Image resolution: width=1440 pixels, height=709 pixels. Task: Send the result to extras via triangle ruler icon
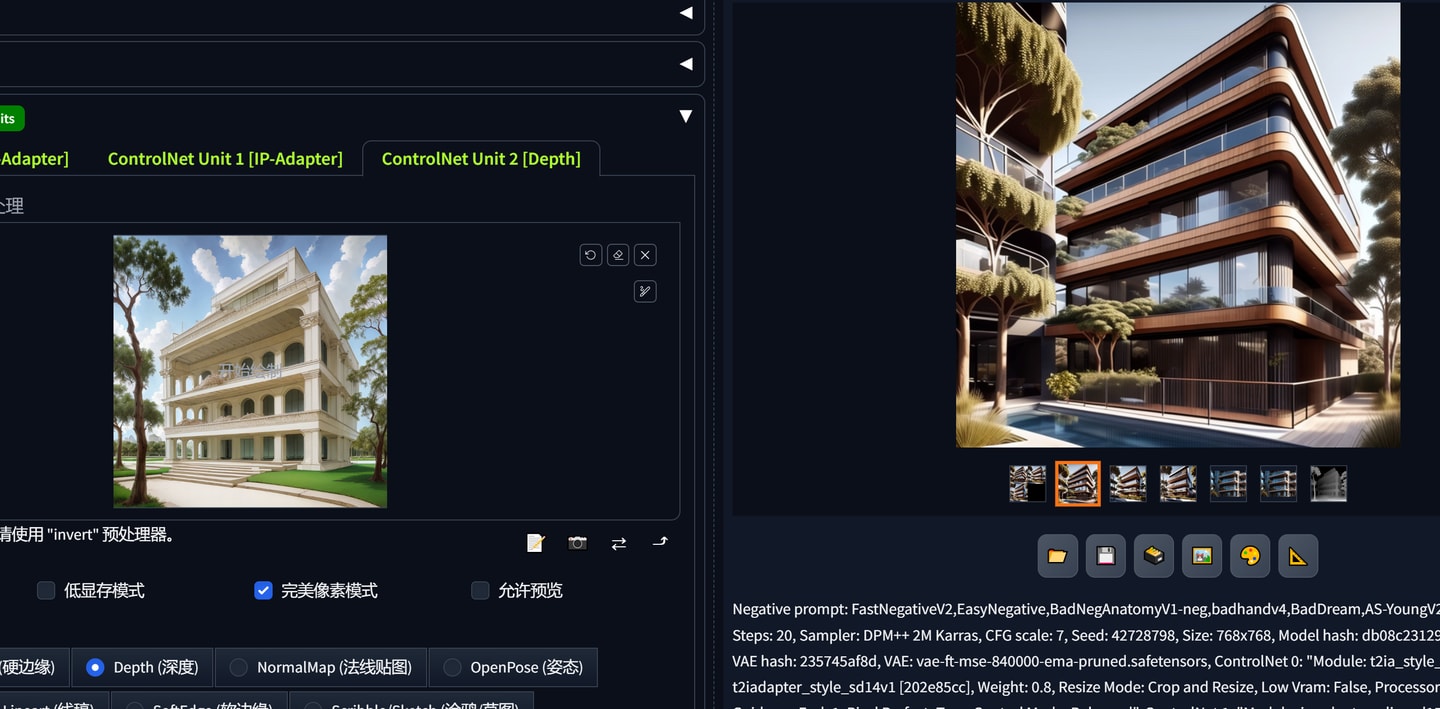1298,556
